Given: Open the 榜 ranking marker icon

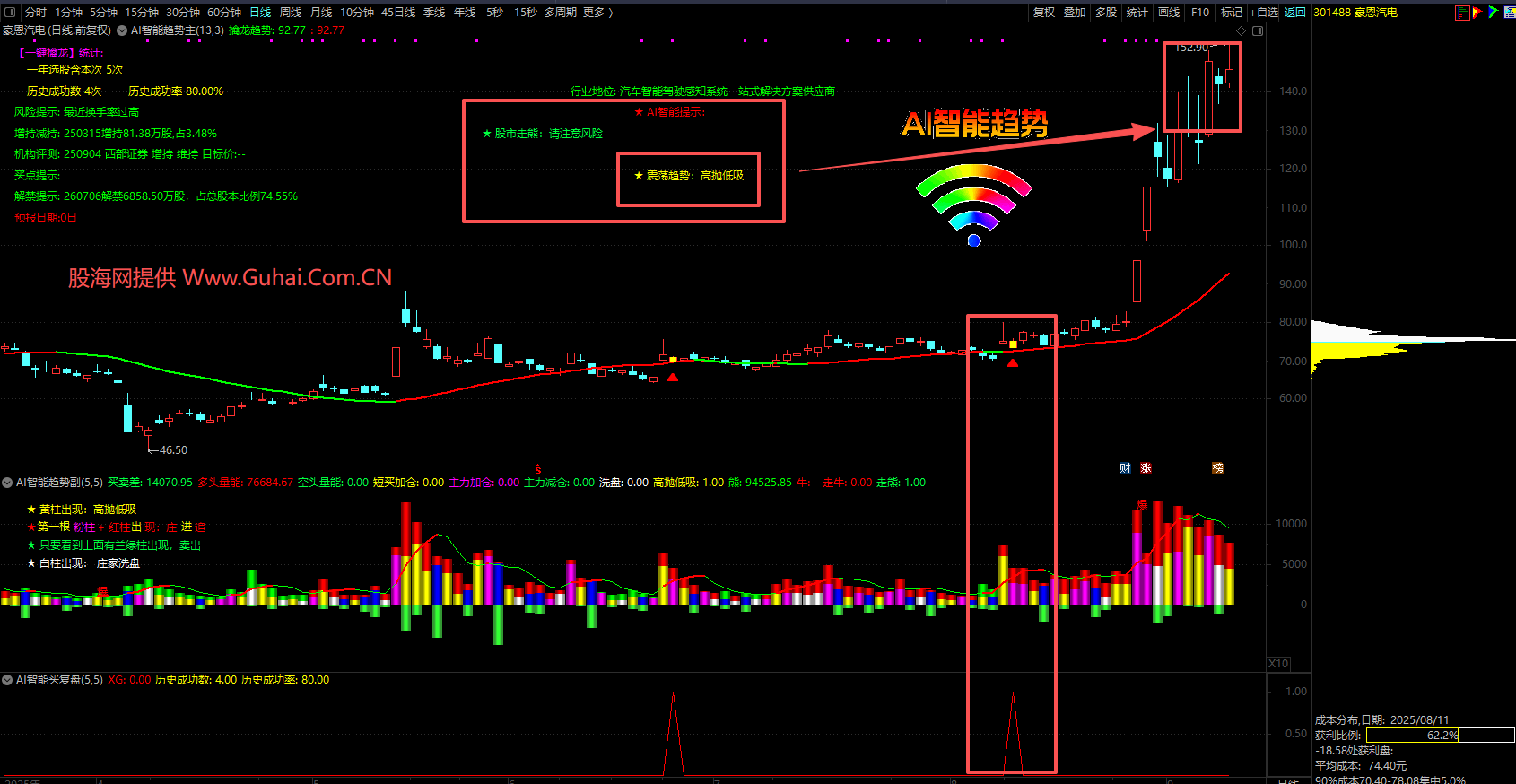Looking at the screenshot, I should pyautogui.click(x=1217, y=468).
